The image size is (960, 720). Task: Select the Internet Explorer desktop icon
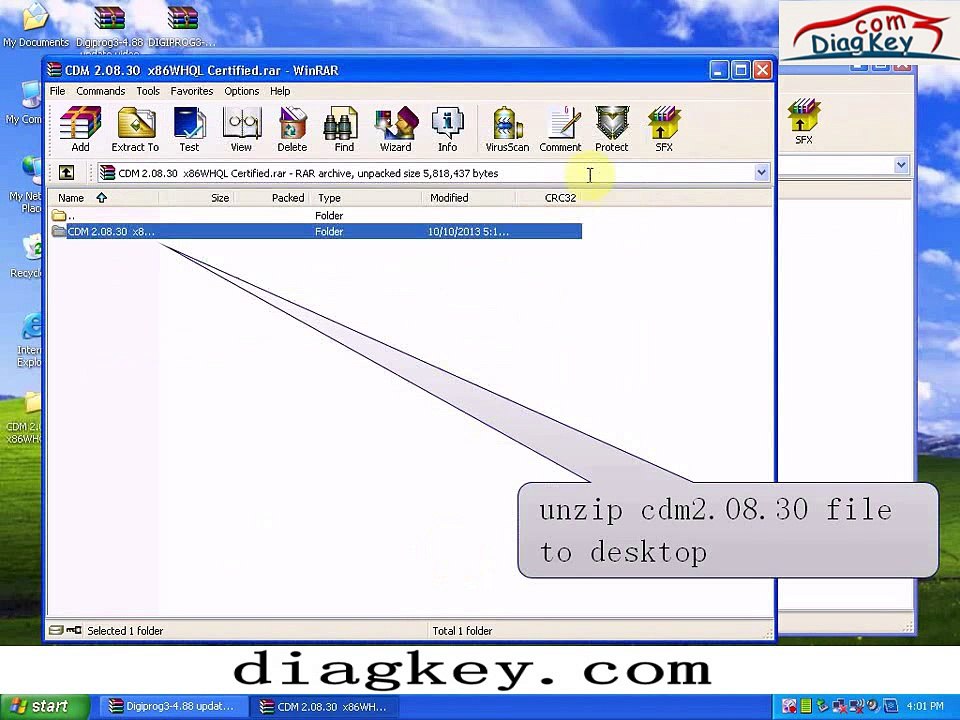pyautogui.click(x=28, y=340)
